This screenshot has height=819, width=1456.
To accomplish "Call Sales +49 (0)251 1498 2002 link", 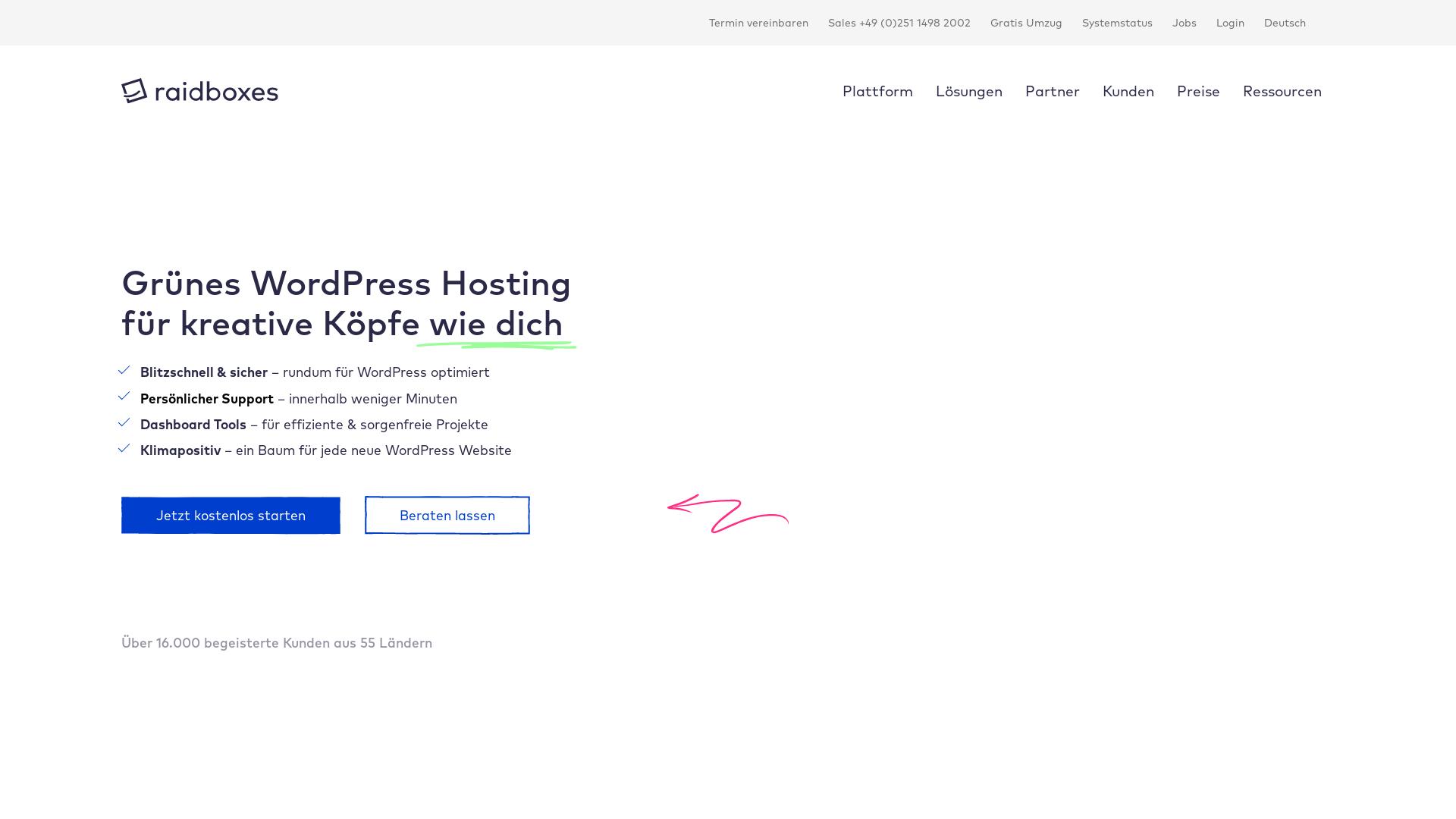I will tap(899, 23).
